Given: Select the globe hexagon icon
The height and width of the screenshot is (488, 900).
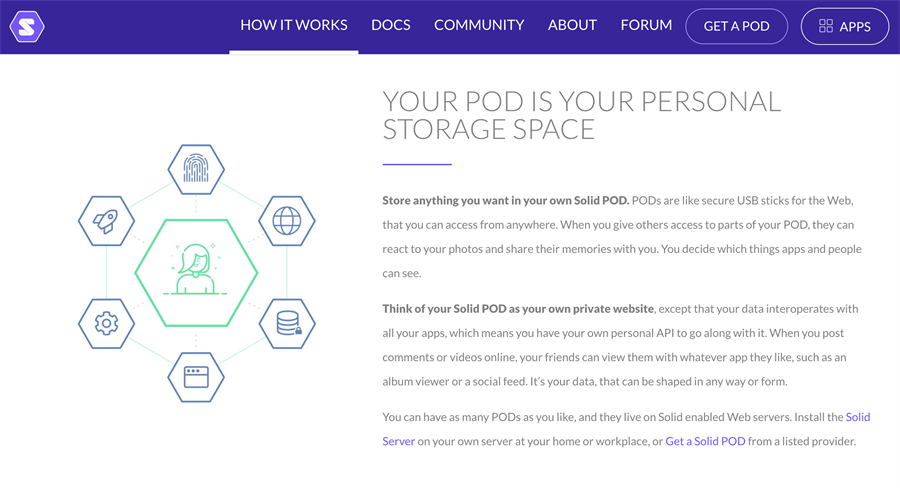Looking at the screenshot, I should pyautogui.click(x=286, y=221).
